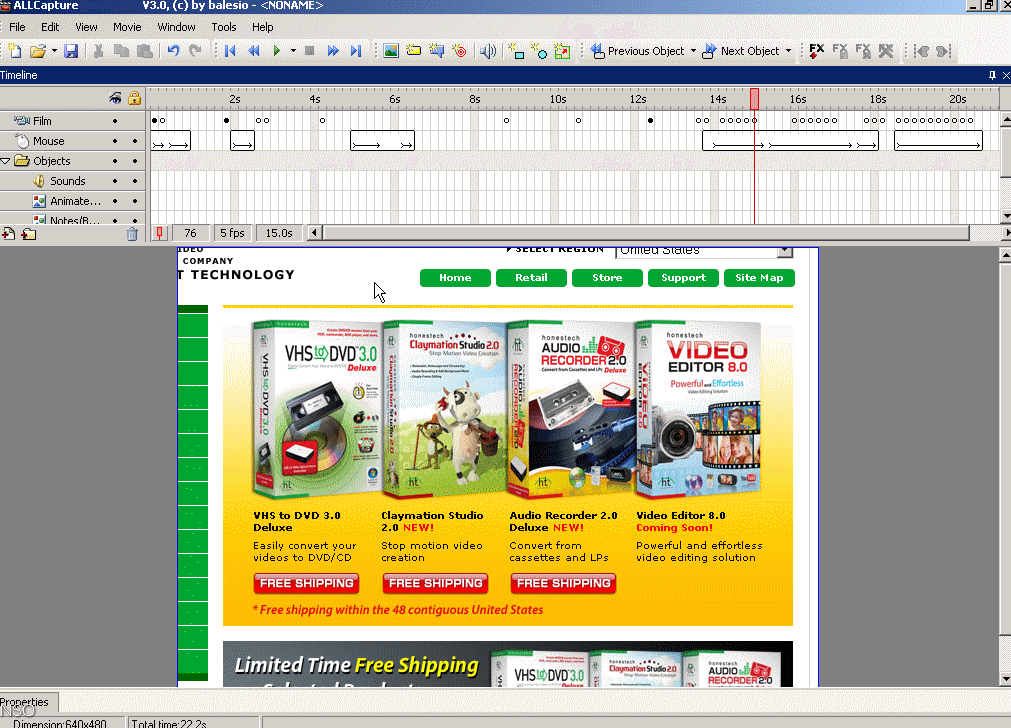1011x728 pixels.
Task: Stop movie playback
Action: (x=309, y=51)
